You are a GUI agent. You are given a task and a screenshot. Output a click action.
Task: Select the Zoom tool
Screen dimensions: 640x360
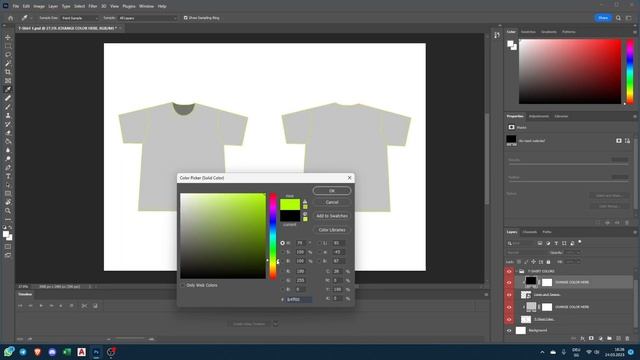click(8, 211)
